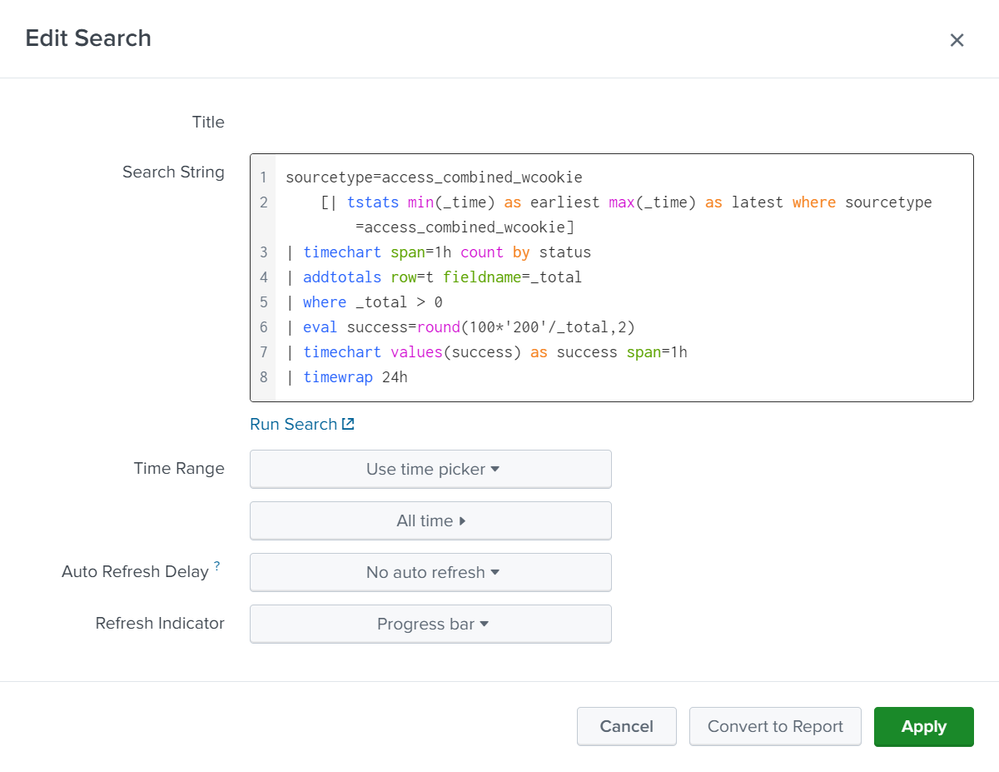Click the Run Search link
The image size is (999, 772).
point(292,423)
